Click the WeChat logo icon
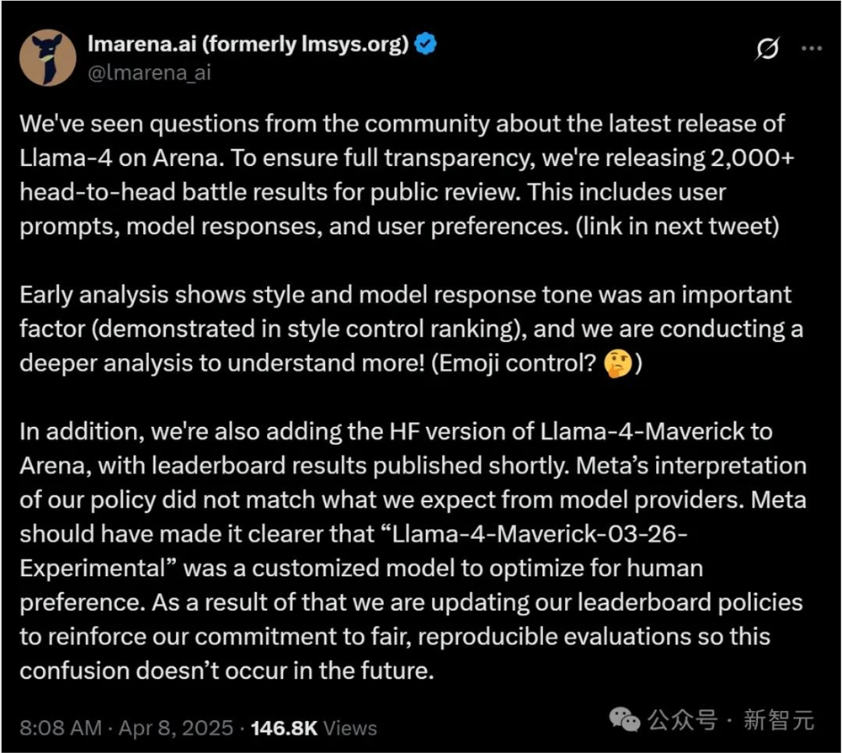This screenshot has height=753, width=842. pyautogui.click(x=627, y=719)
